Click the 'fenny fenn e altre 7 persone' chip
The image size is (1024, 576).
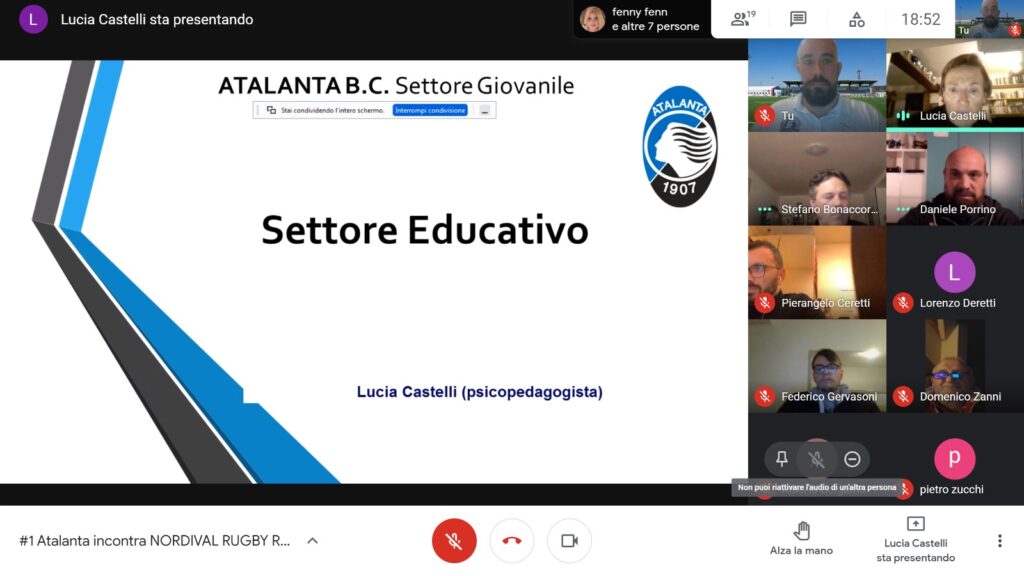point(641,20)
